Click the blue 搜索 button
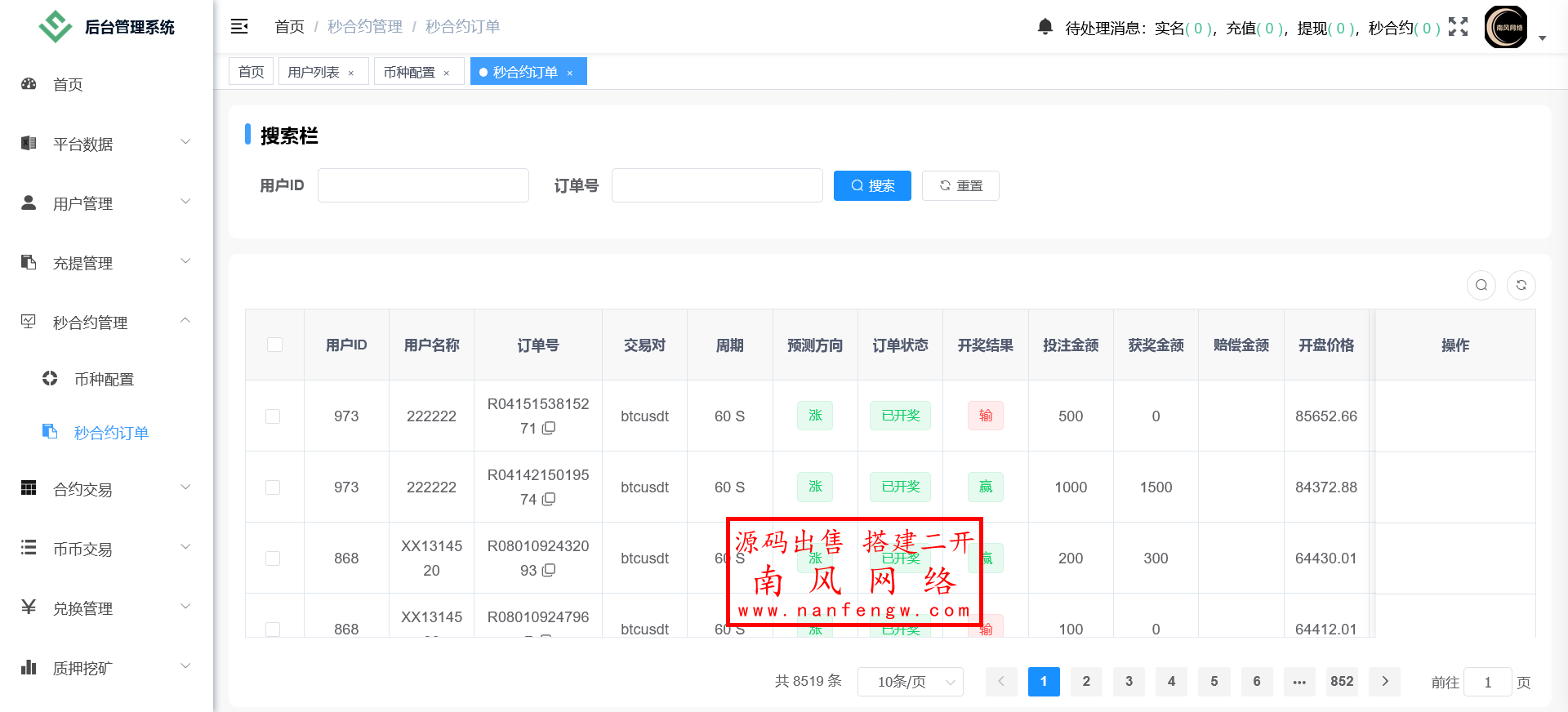The image size is (1568, 712). [871, 185]
